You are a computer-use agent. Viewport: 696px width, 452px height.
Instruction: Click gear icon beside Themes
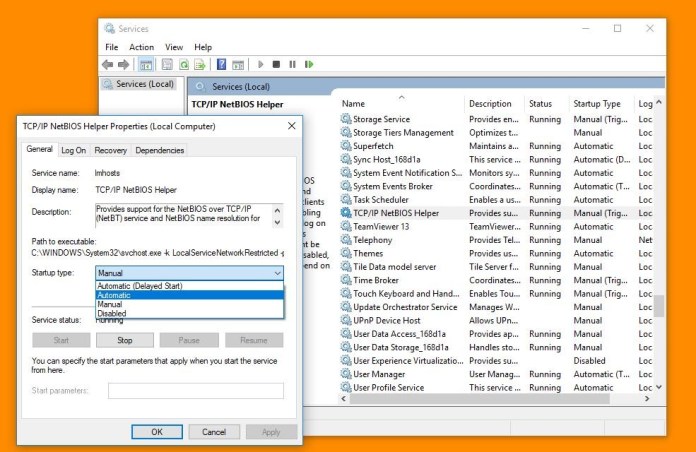point(346,253)
